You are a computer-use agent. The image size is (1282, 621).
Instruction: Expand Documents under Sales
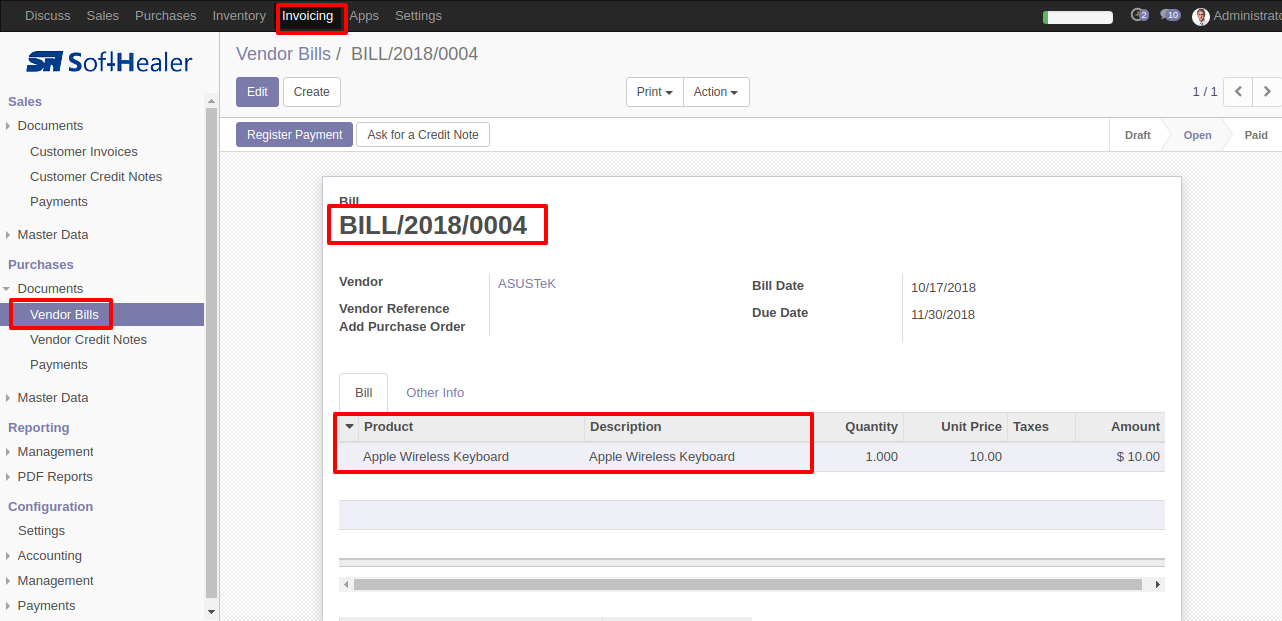click(50, 126)
